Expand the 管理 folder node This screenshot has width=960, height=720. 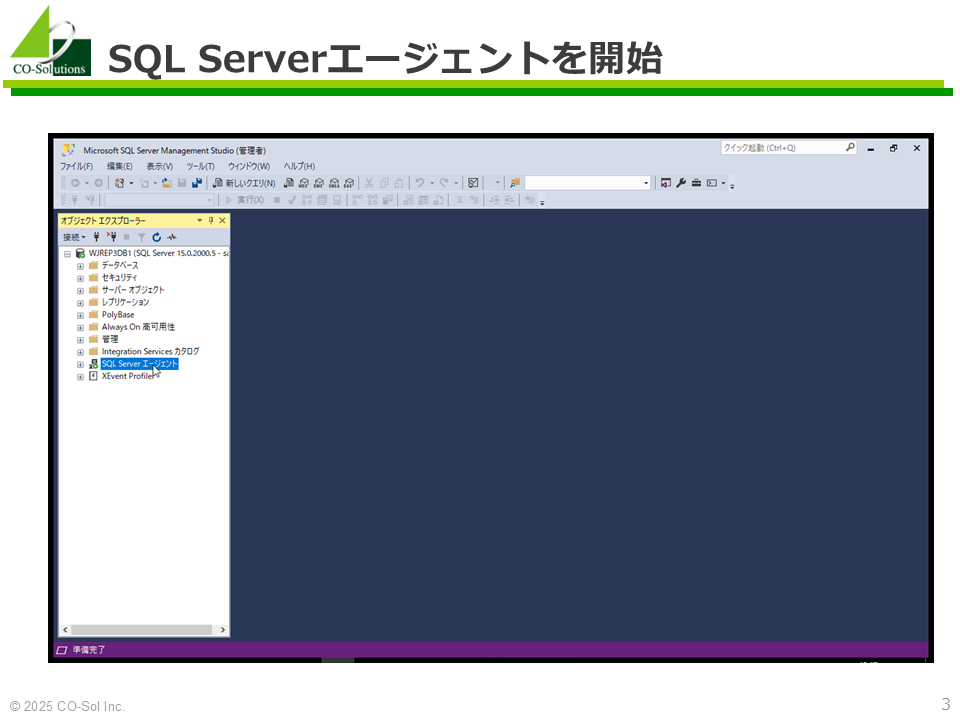click(x=80, y=340)
